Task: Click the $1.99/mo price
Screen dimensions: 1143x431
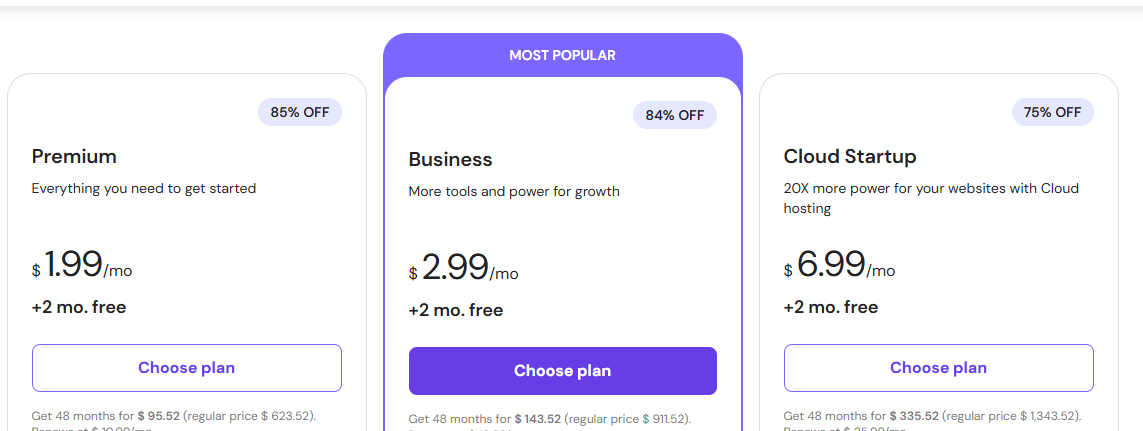Action: 82,265
